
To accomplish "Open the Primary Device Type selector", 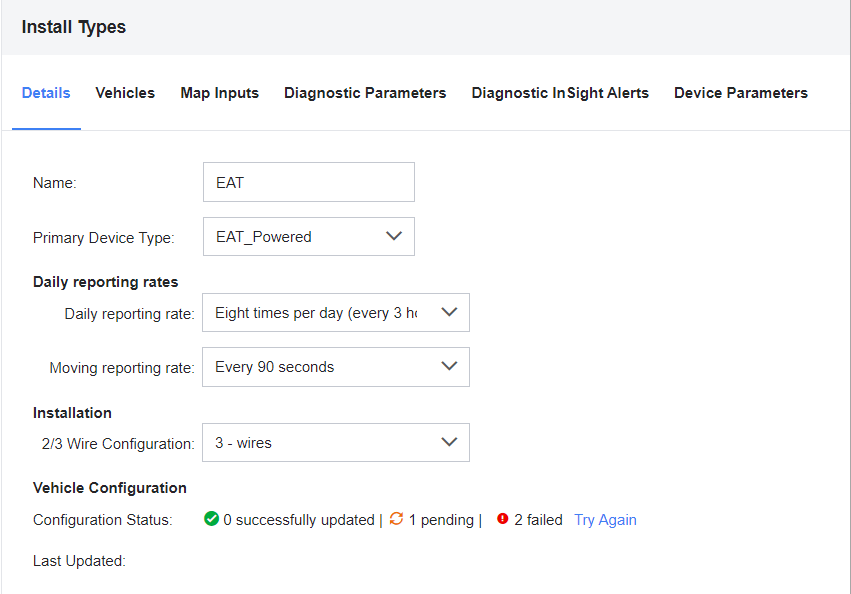I will click(308, 236).
